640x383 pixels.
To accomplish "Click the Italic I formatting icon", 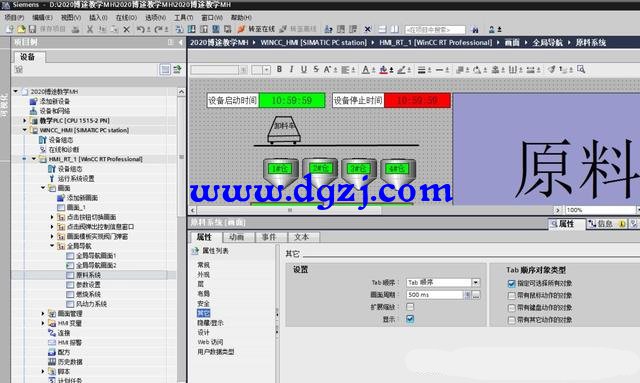I will 291,69.
